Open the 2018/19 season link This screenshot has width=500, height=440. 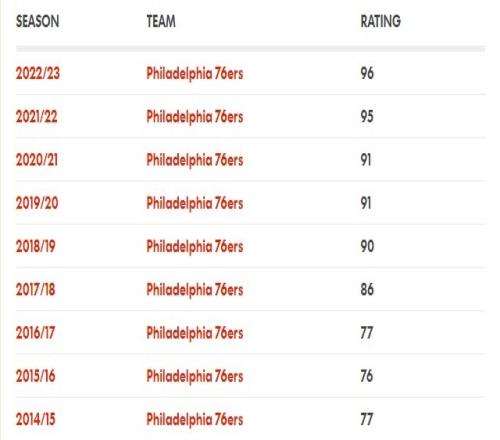coord(35,246)
